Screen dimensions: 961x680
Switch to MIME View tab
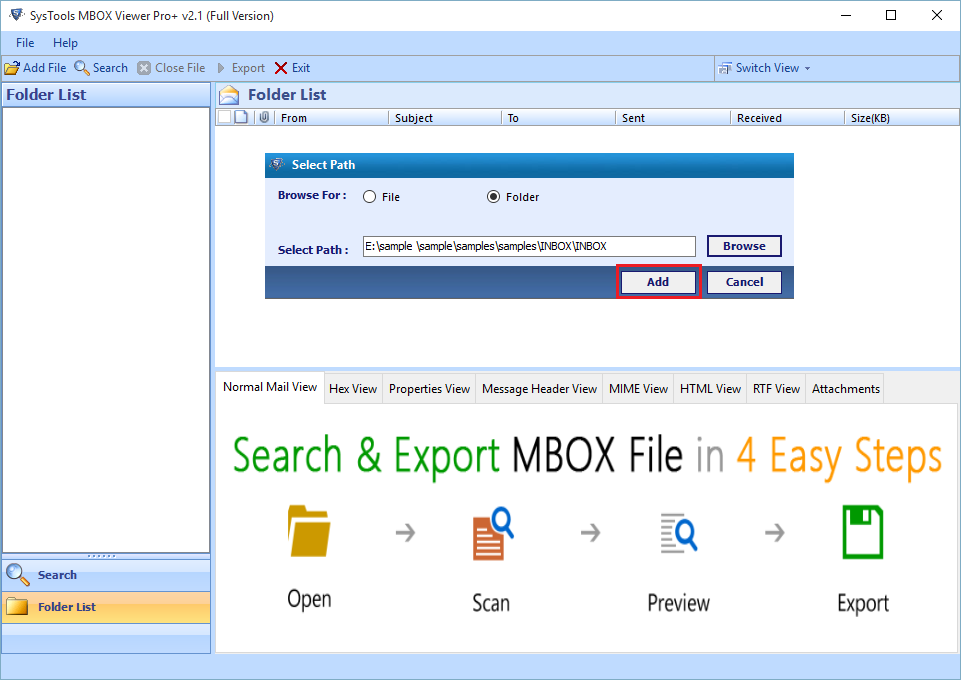[x=638, y=389]
